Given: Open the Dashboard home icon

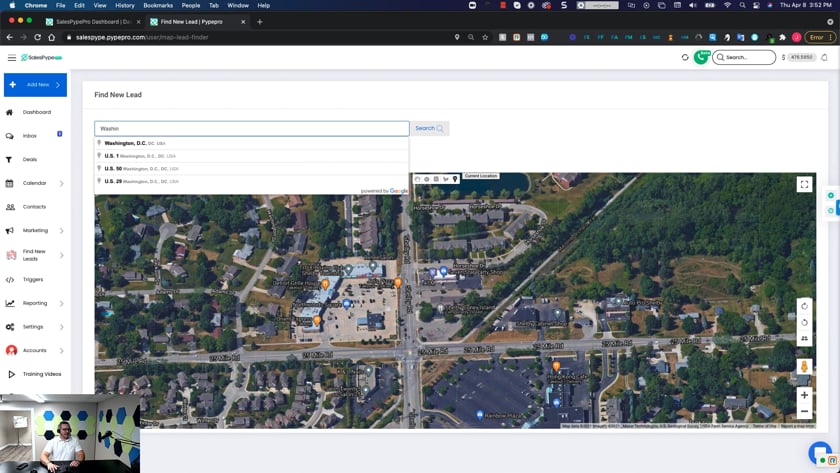Looking at the screenshot, I should point(9,112).
